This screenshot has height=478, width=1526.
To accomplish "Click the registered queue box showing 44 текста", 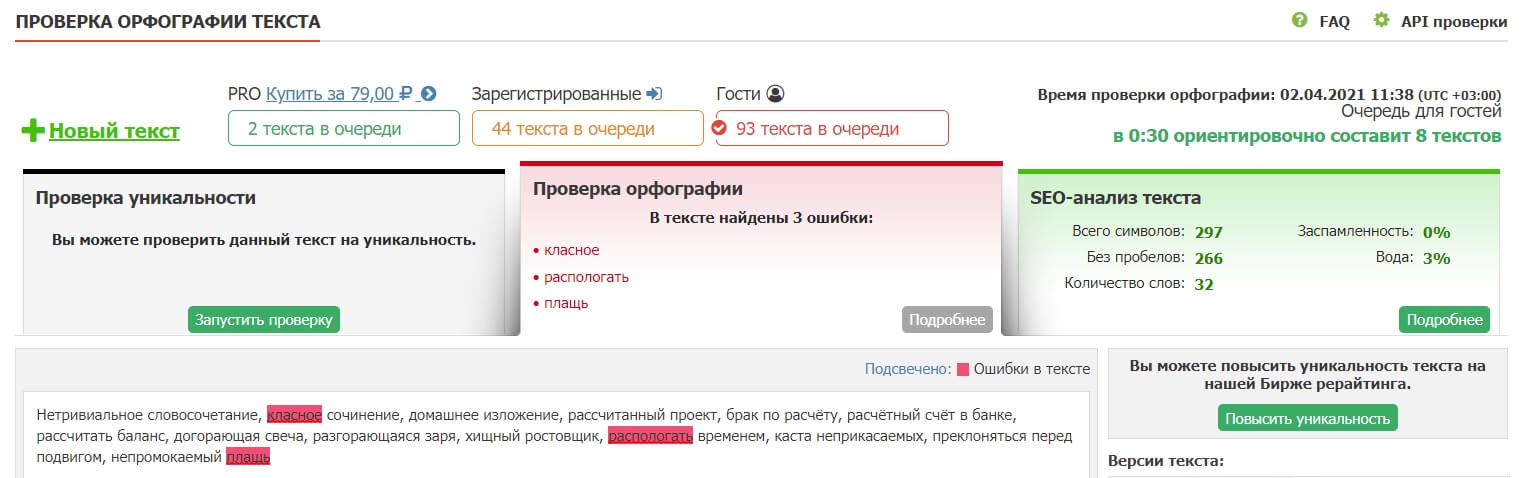I will [x=588, y=128].
